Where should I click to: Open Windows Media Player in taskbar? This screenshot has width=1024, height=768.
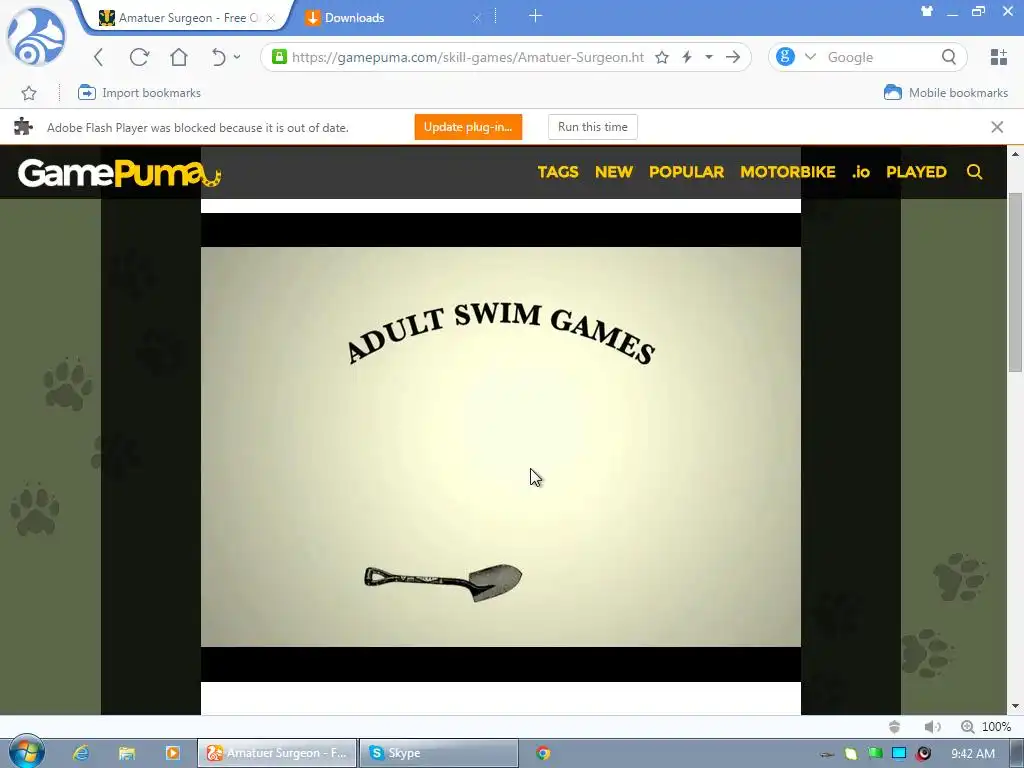(x=172, y=753)
